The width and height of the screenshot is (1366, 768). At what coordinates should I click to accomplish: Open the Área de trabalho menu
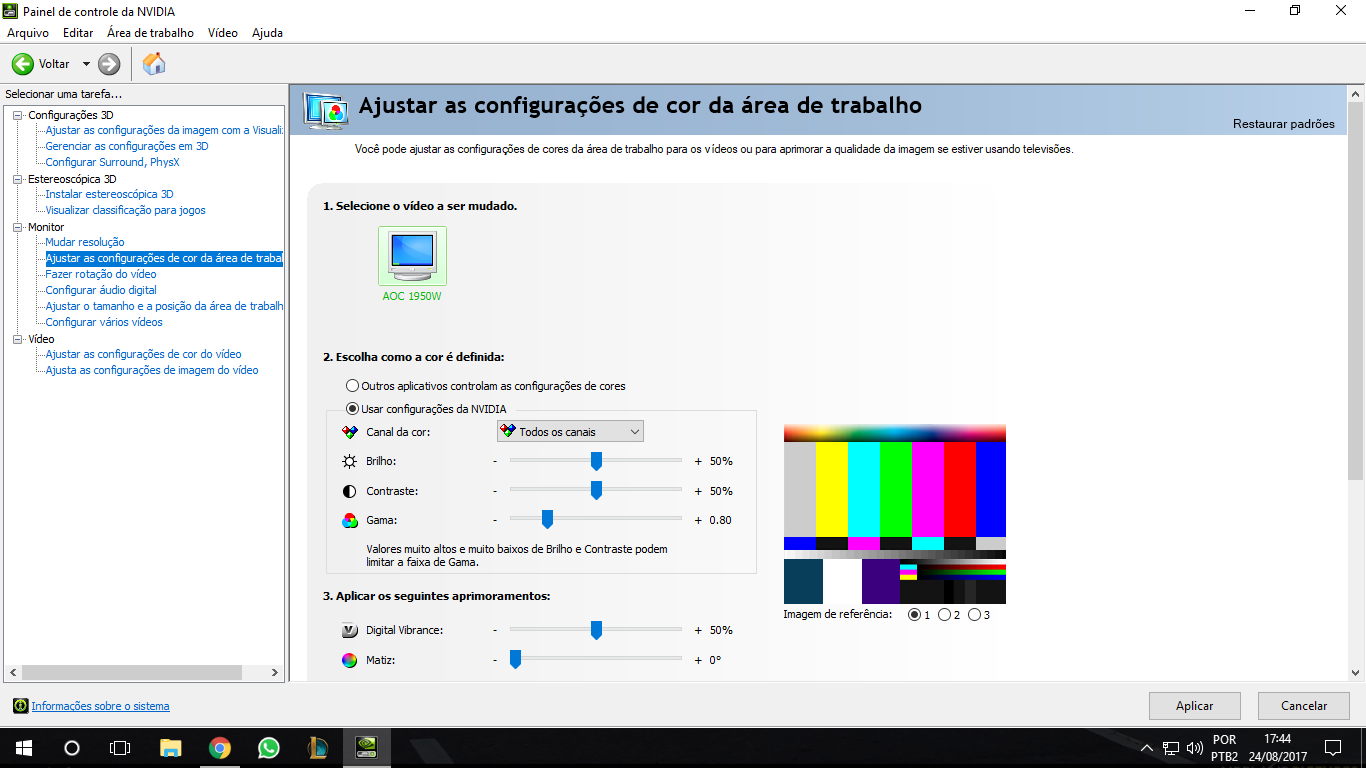tap(150, 33)
